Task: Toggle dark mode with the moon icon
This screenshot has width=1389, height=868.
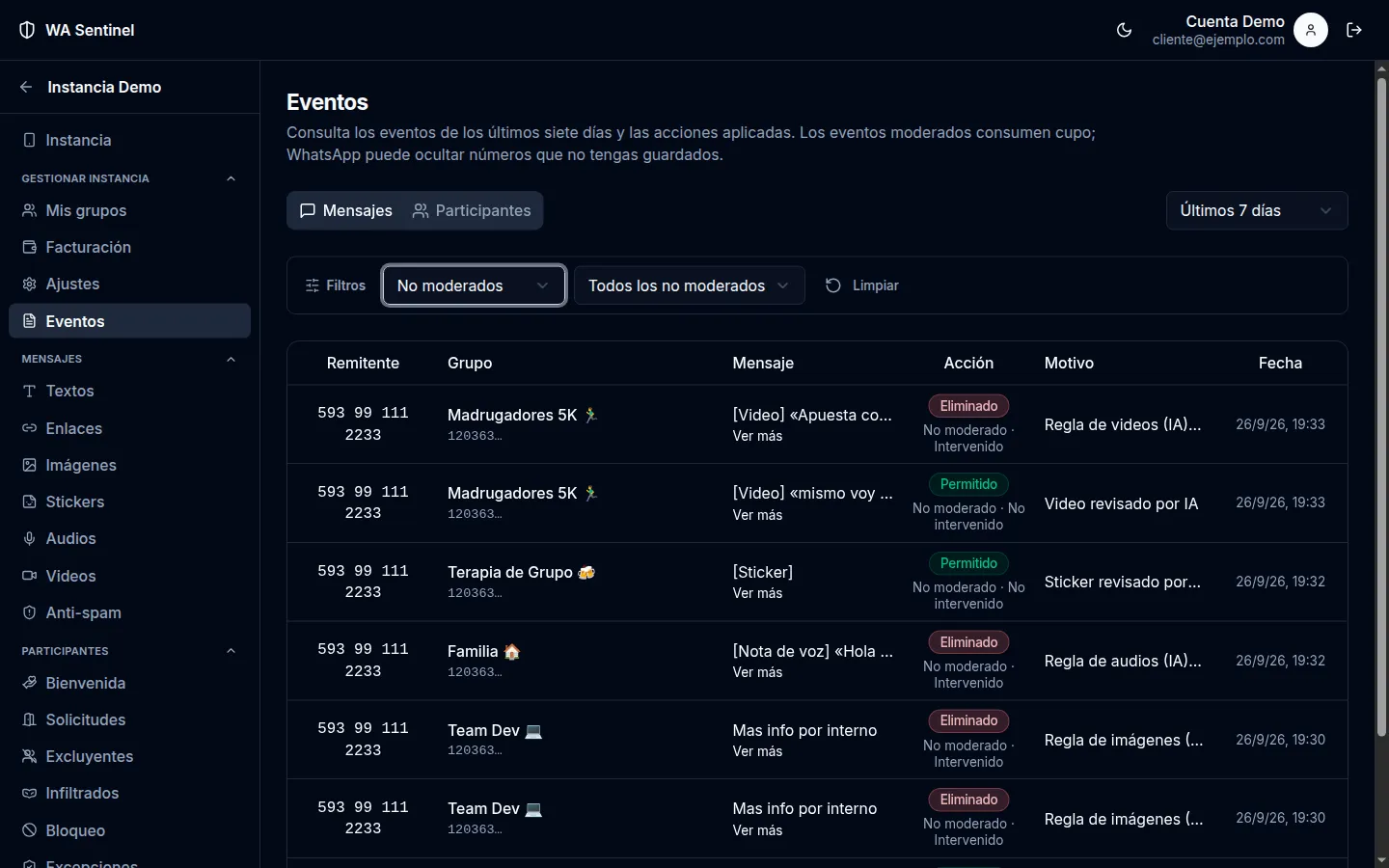Action: [1124, 30]
